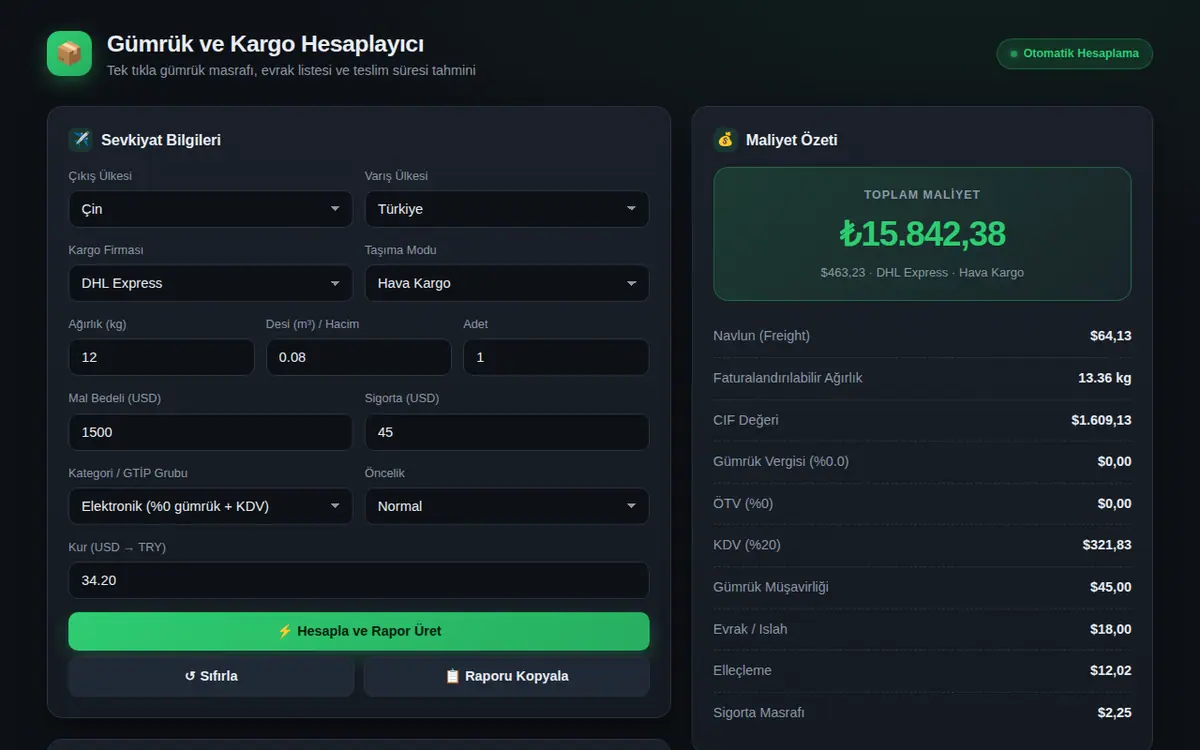Image resolution: width=1200 pixels, height=750 pixels.
Task: Click the Sigorta Masrafı value $2,25
Action: (1115, 712)
